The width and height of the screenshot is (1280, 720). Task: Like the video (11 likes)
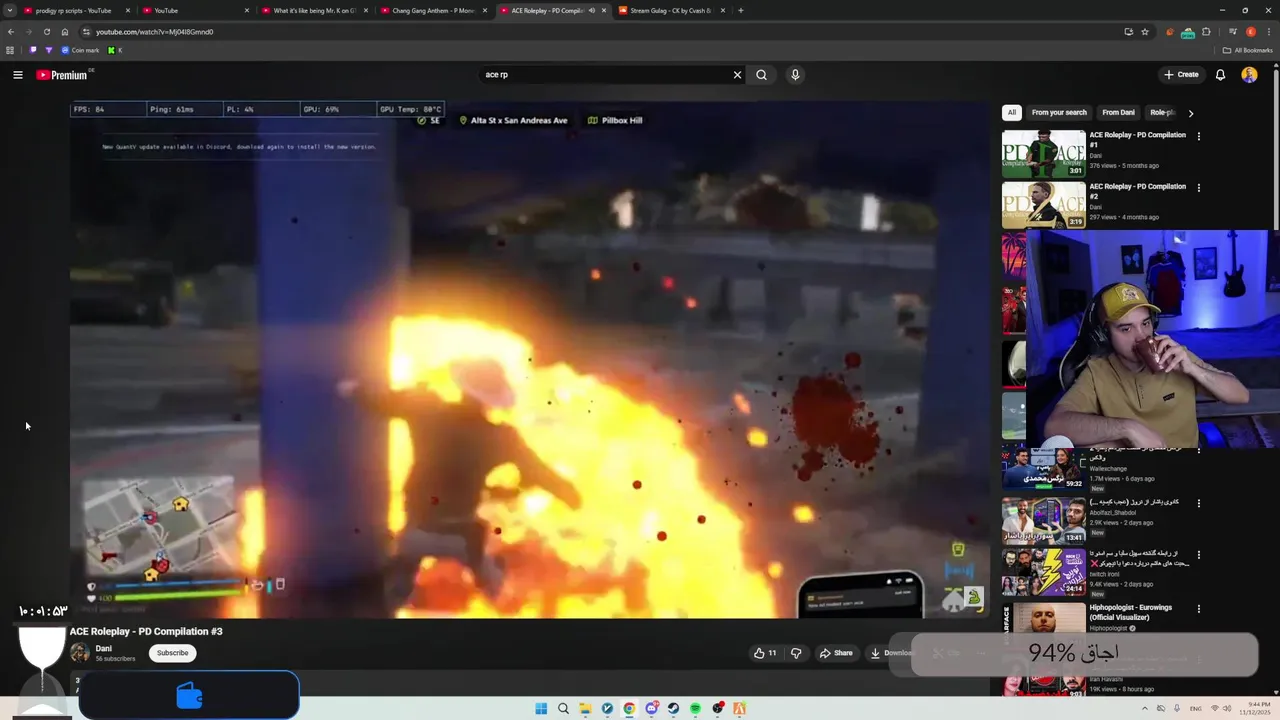765,653
